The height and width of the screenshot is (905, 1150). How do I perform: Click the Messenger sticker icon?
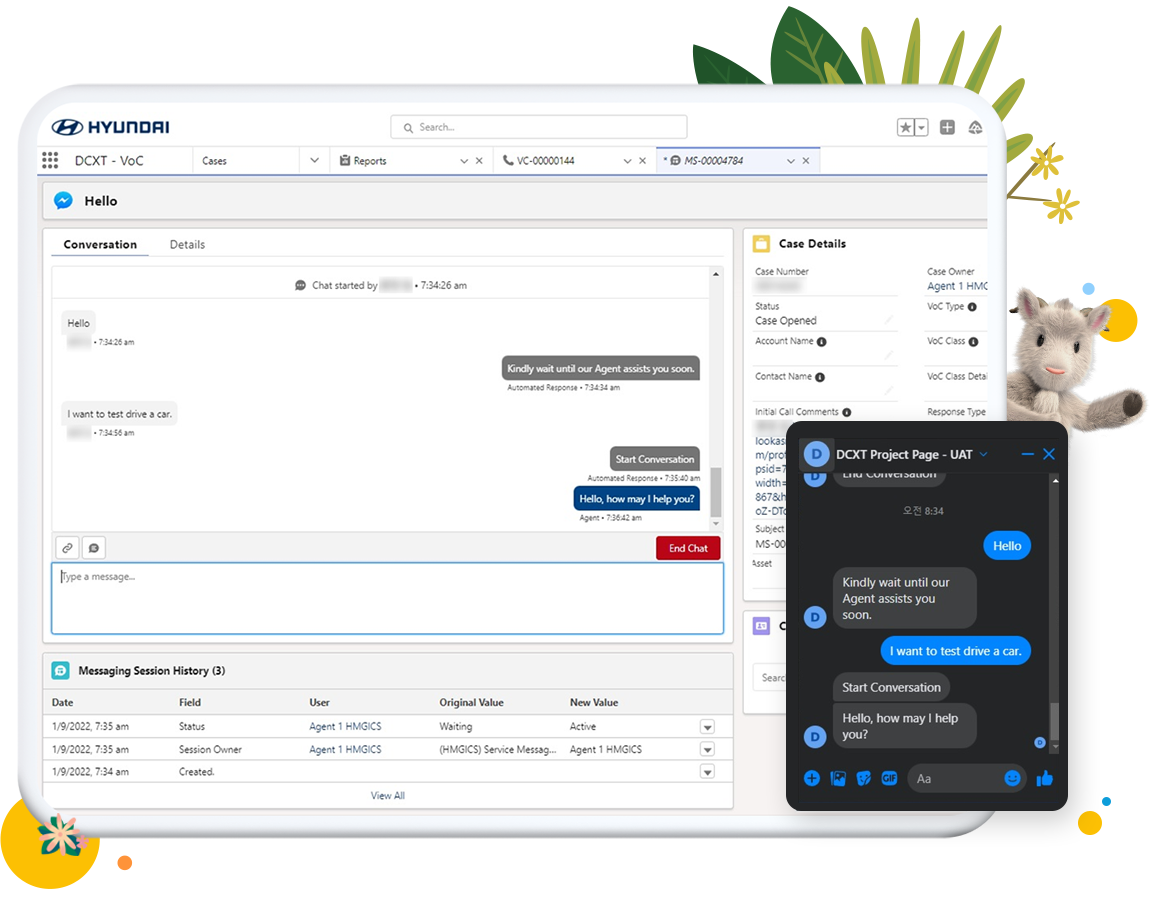pos(864,778)
